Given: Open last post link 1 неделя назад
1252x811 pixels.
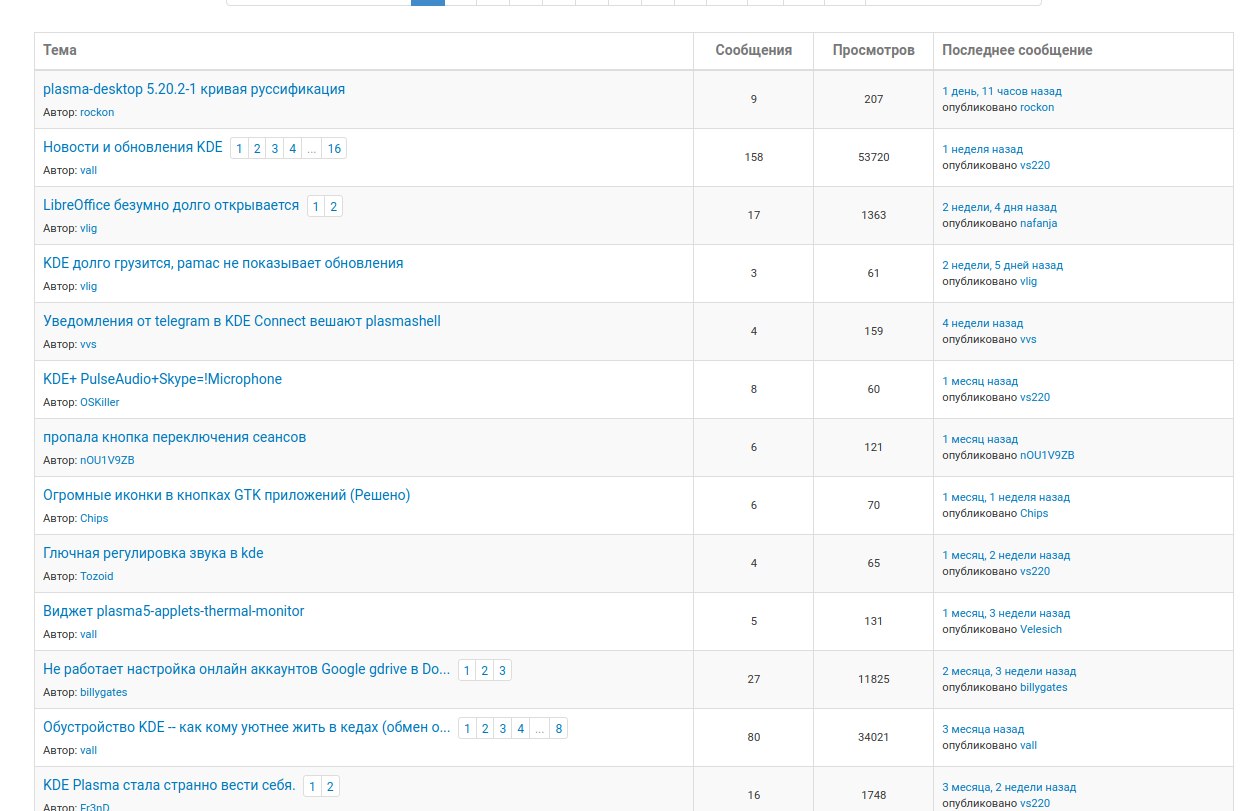Looking at the screenshot, I should point(982,149).
